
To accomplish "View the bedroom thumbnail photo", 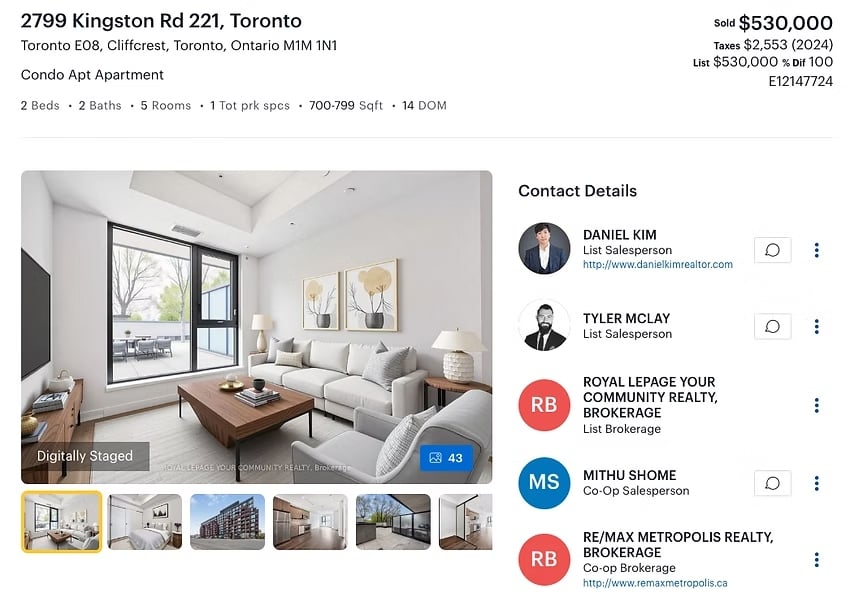I will coord(145,522).
